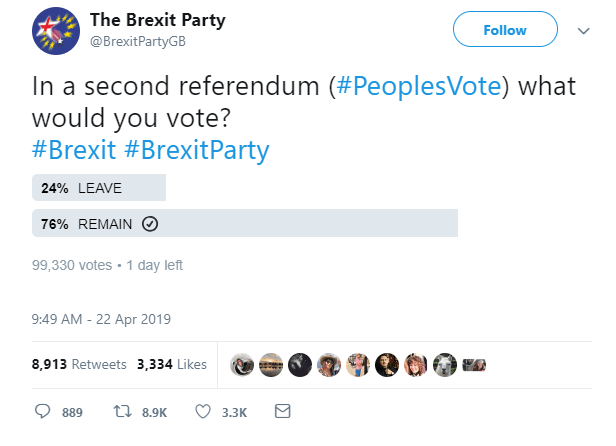The width and height of the screenshot is (616, 446).
Task: Like the tweet with heart icon
Action: tap(202, 411)
